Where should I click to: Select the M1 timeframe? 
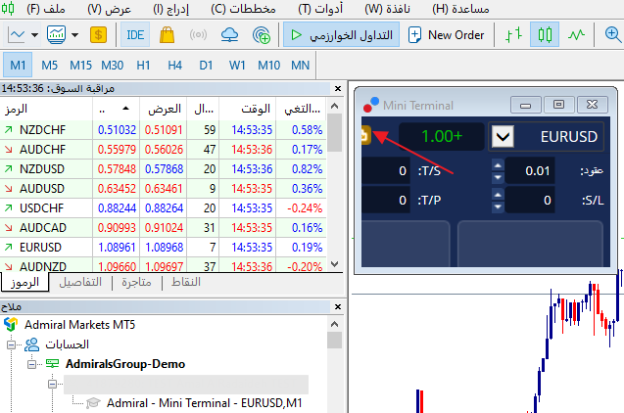[18, 65]
